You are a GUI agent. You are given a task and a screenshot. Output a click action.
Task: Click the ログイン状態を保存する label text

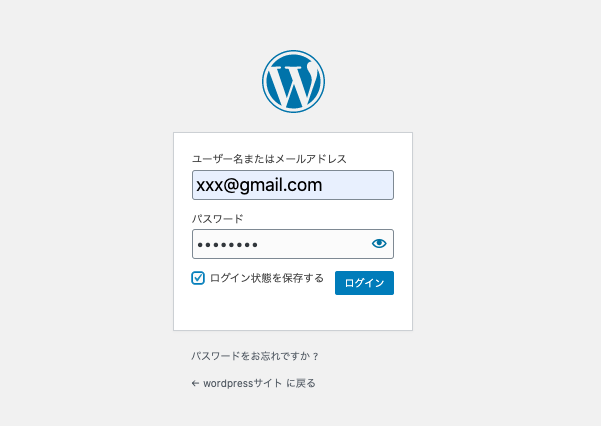pos(267,278)
